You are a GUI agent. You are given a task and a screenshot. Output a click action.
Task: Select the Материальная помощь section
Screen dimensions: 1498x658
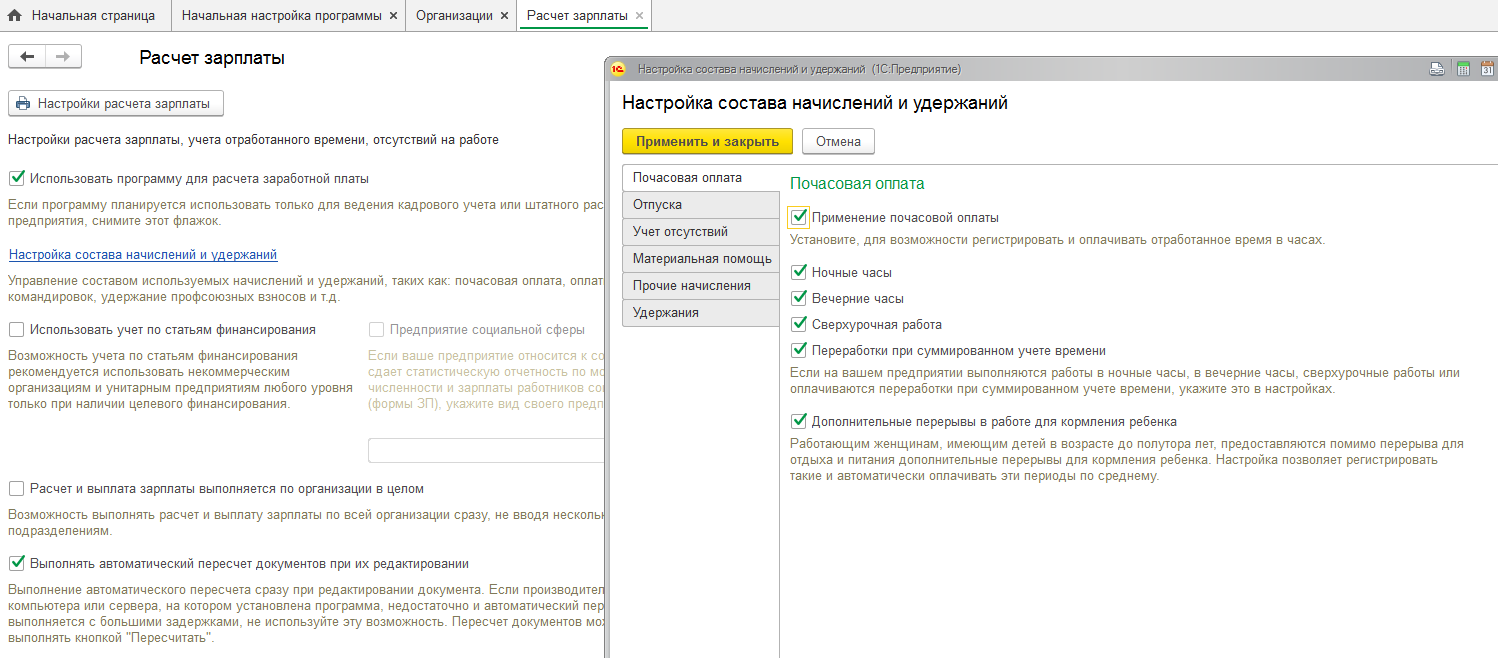pyautogui.click(x=701, y=258)
